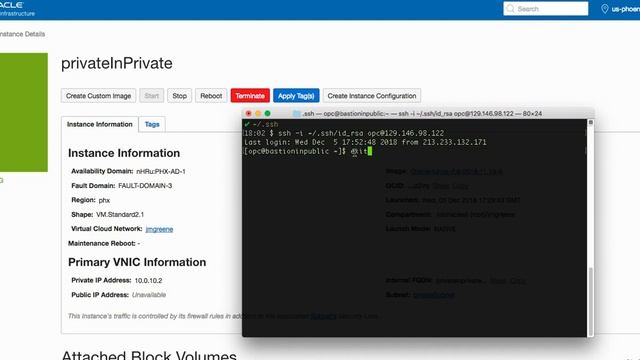
Task: Click the Maintenance Reboot label
Action: pyautogui.click(x=102, y=244)
